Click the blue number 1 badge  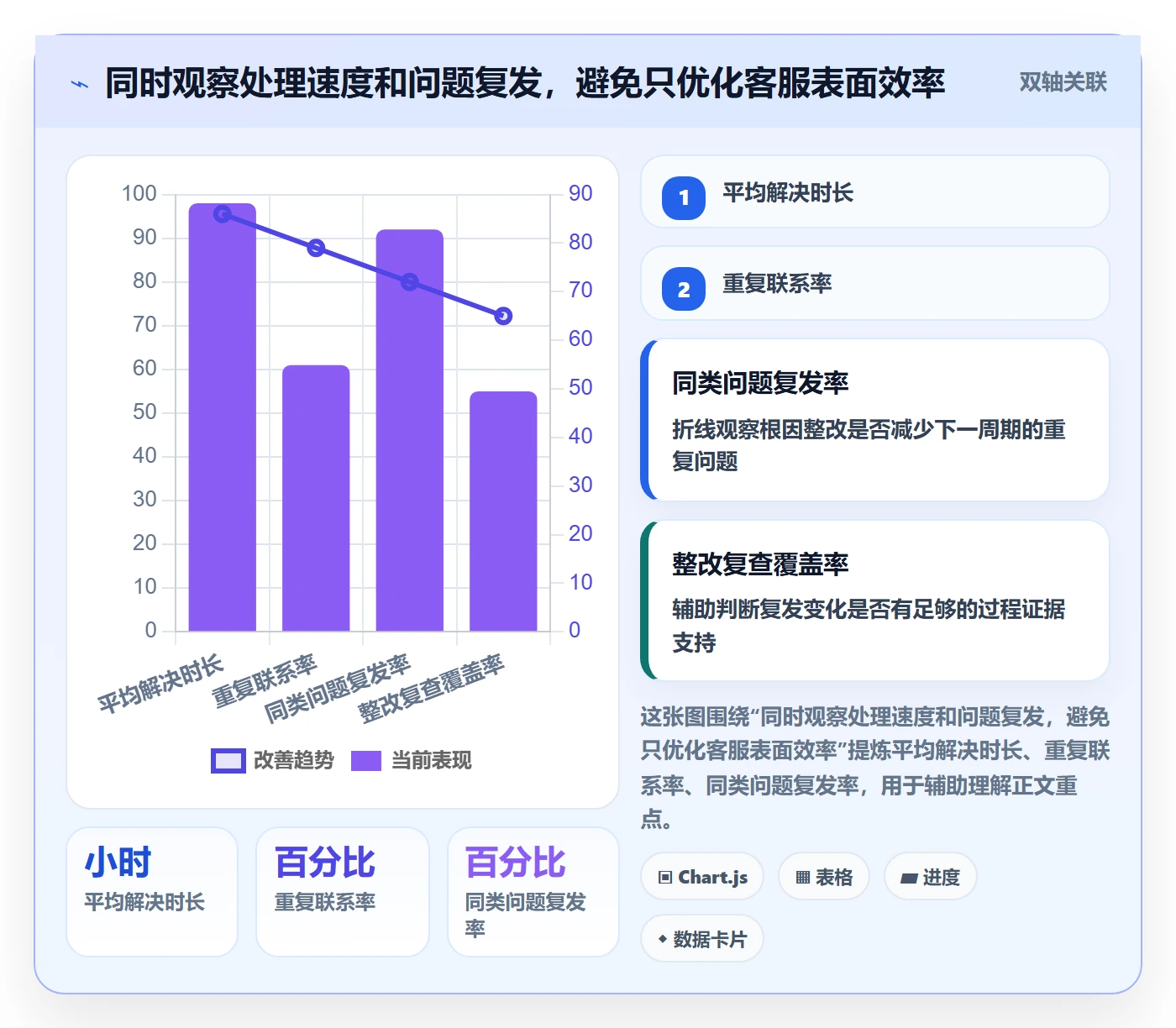coord(684,198)
